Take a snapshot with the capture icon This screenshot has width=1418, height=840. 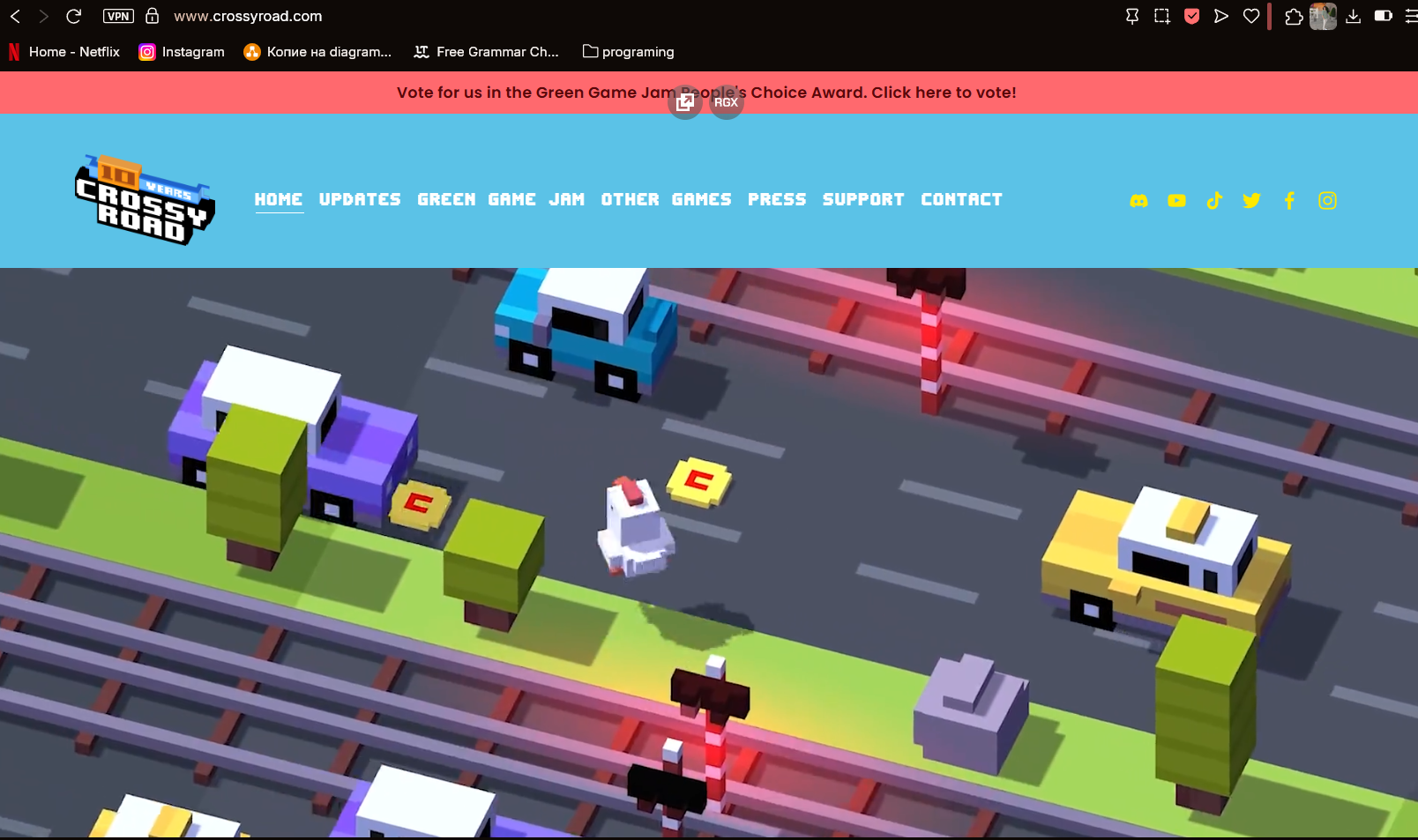pos(1162,17)
